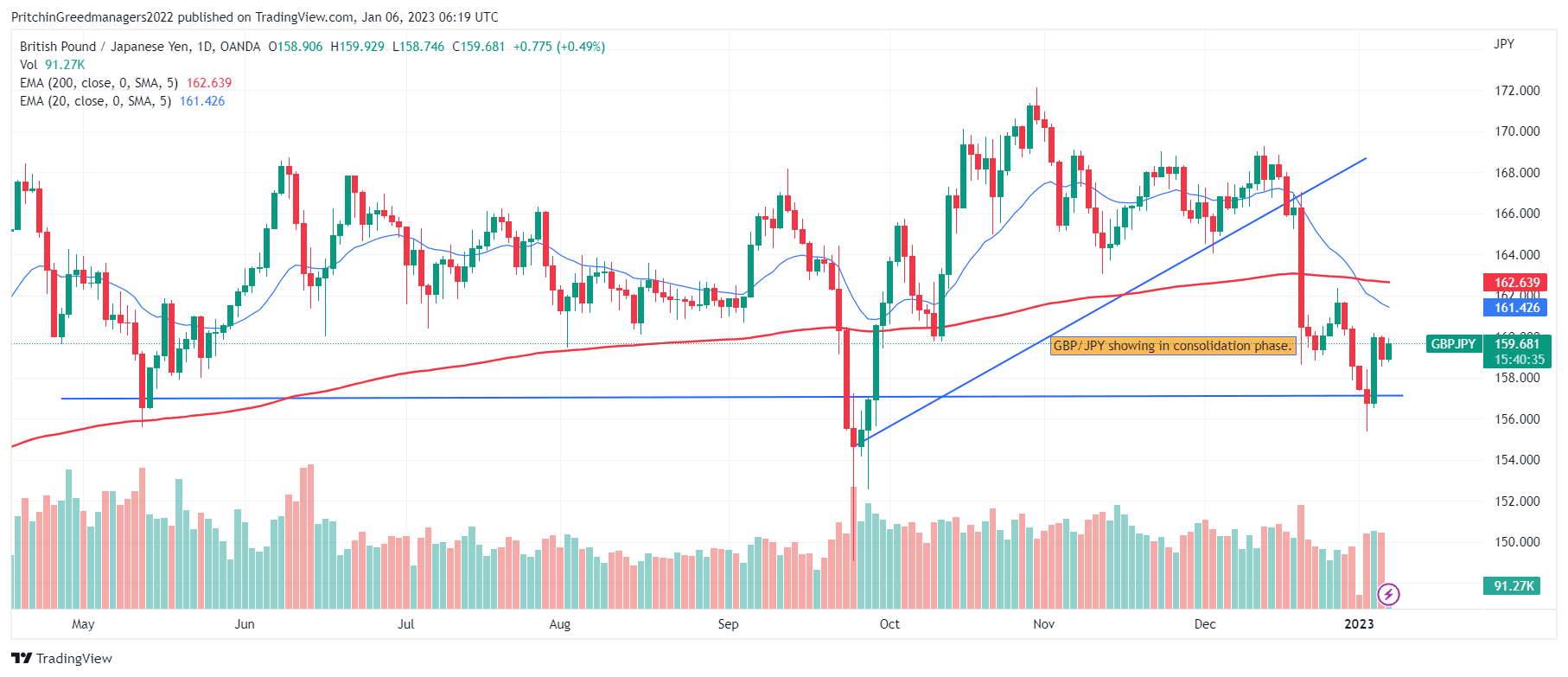Click the TradingView logo at bottom left
Image resolution: width=1568 pixels, height=677 pixels.
22,659
